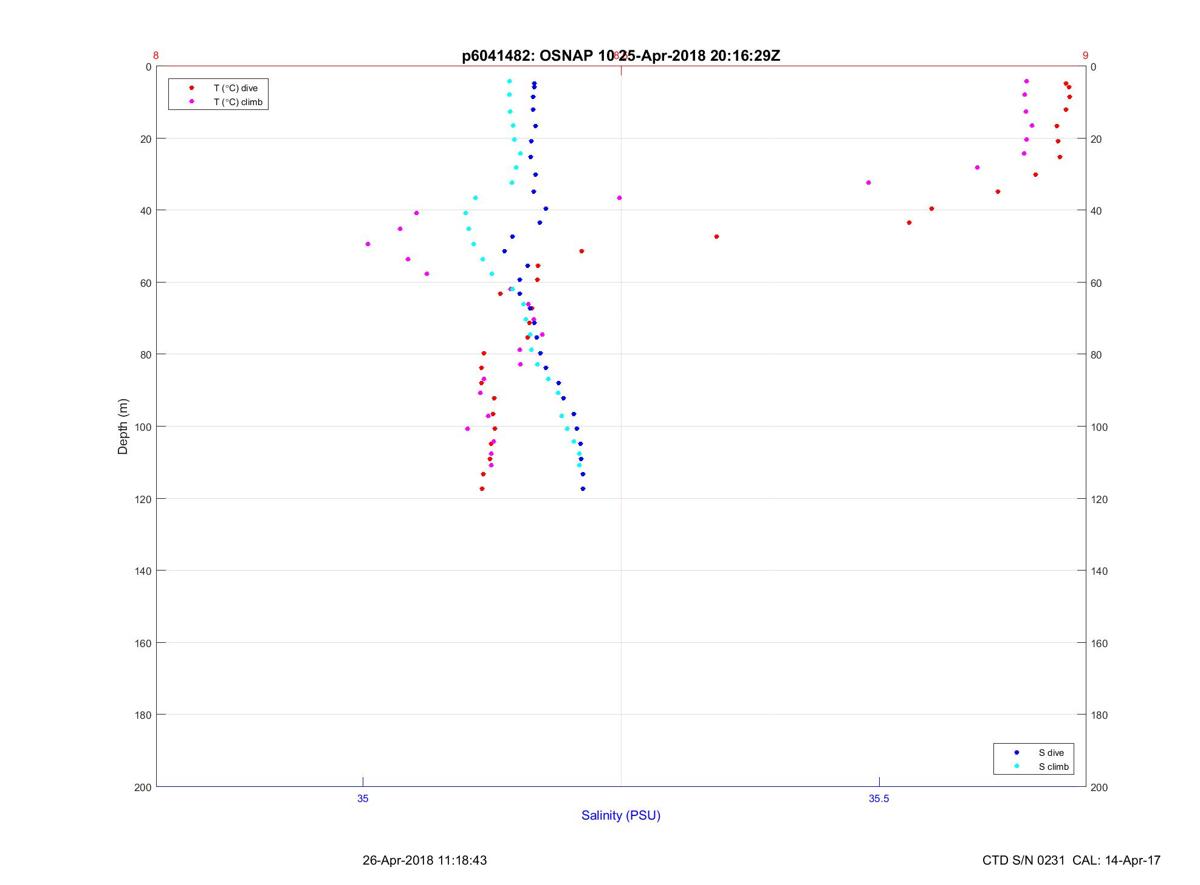Click the magenta marker beside T (°C) climb
This screenshot has height=885, width=1200.
(x=191, y=102)
